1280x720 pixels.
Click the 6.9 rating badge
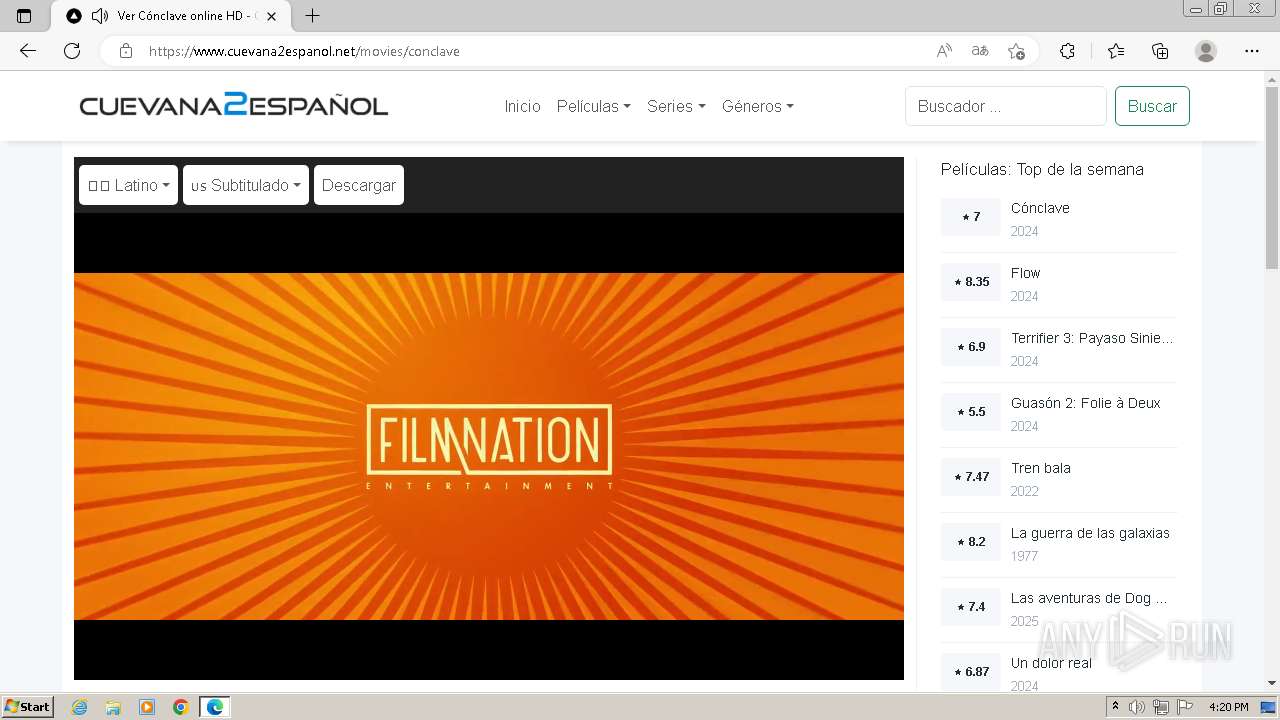tap(971, 347)
